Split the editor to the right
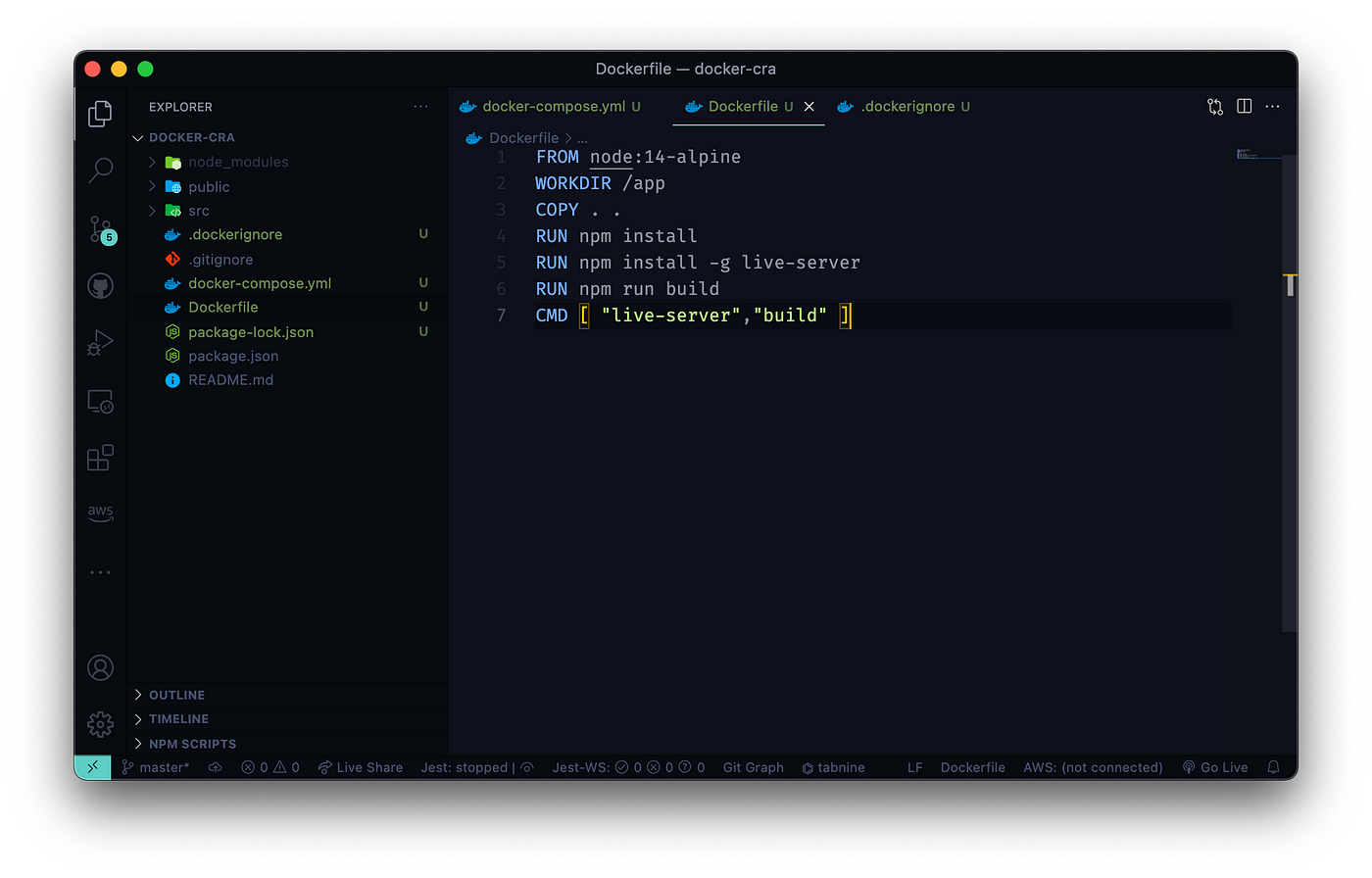This screenshot has width=1372, height=878. (1244, 107)
